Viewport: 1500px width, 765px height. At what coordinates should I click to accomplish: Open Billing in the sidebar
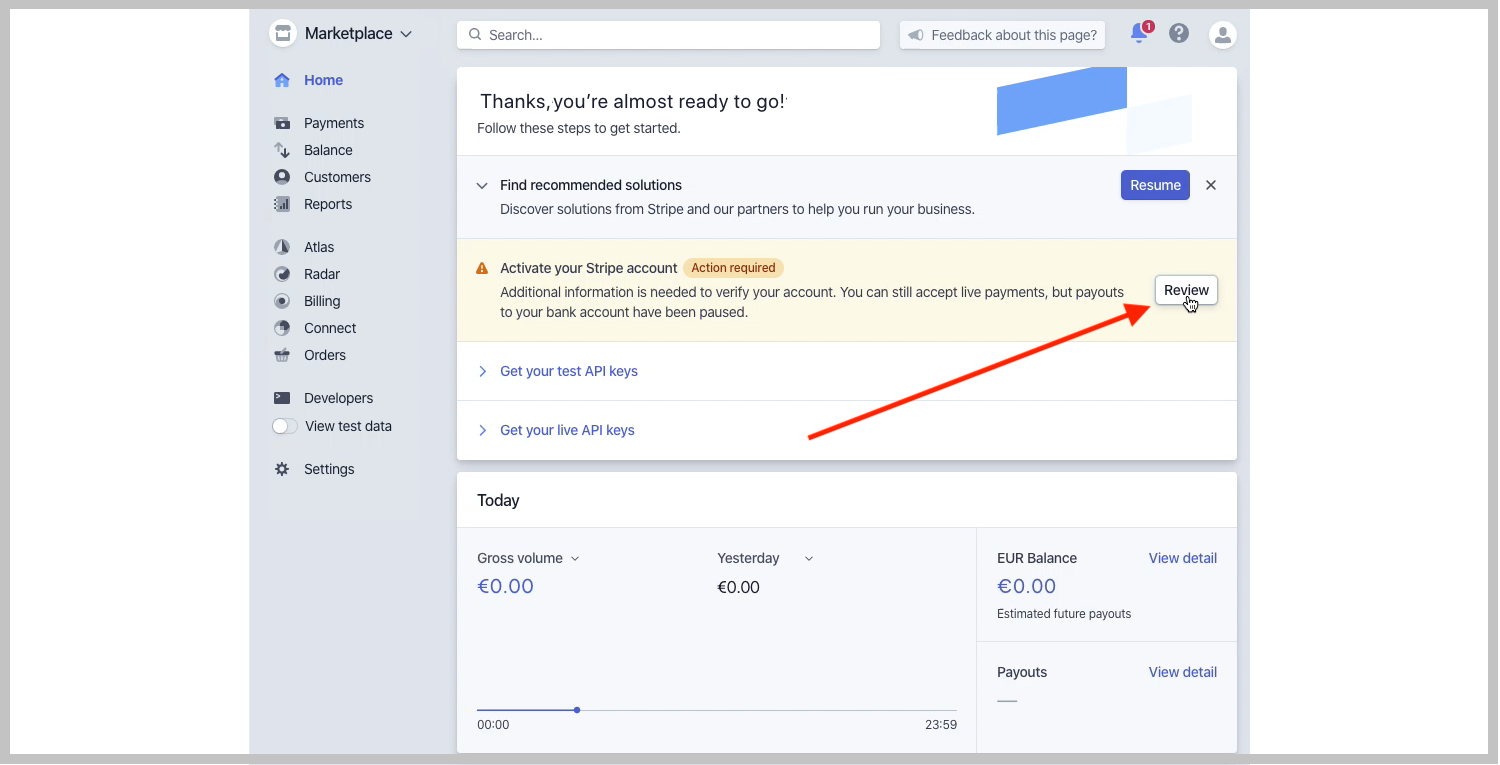(322, 301)
